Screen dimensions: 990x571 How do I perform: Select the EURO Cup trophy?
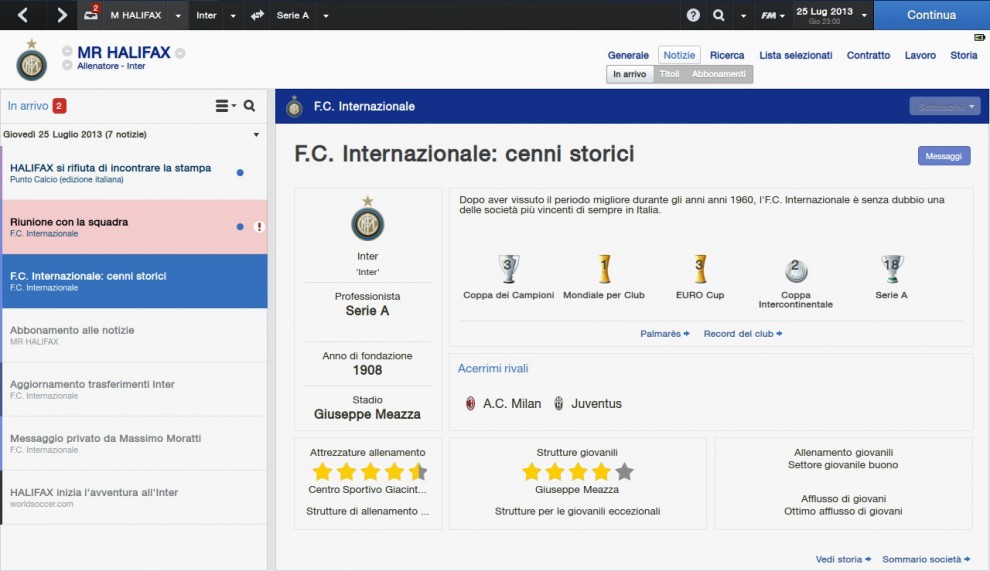700,268
